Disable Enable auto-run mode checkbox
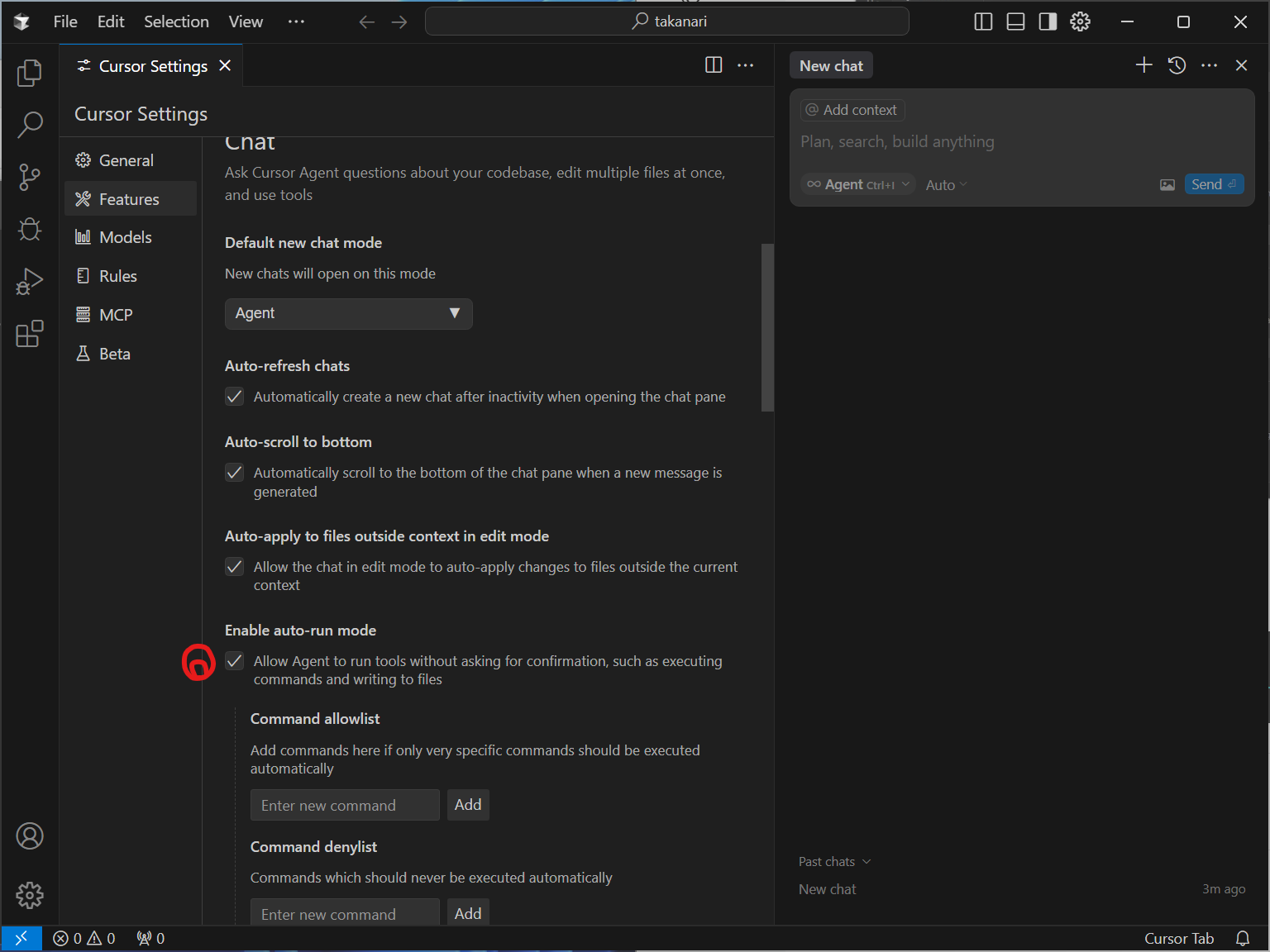Screen dimensions: 1270x952 235,661
